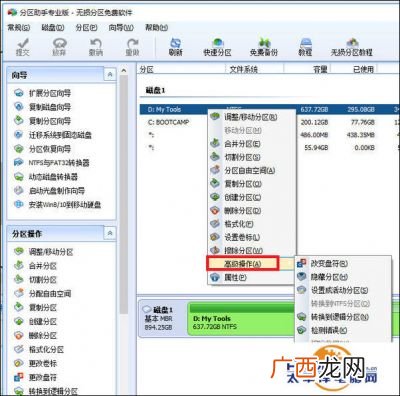The image size is (400, 396).
Task: Launch 扩展分区向导 in the wizard panel
Action: (x=42, y=93)
